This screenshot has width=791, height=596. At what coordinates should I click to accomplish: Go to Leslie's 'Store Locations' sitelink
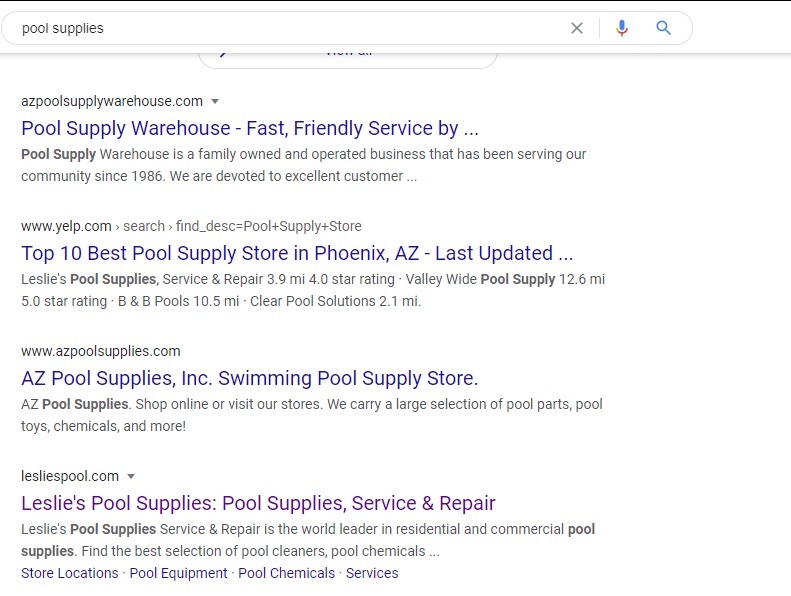pyautogui.click(x=70, y=573)
